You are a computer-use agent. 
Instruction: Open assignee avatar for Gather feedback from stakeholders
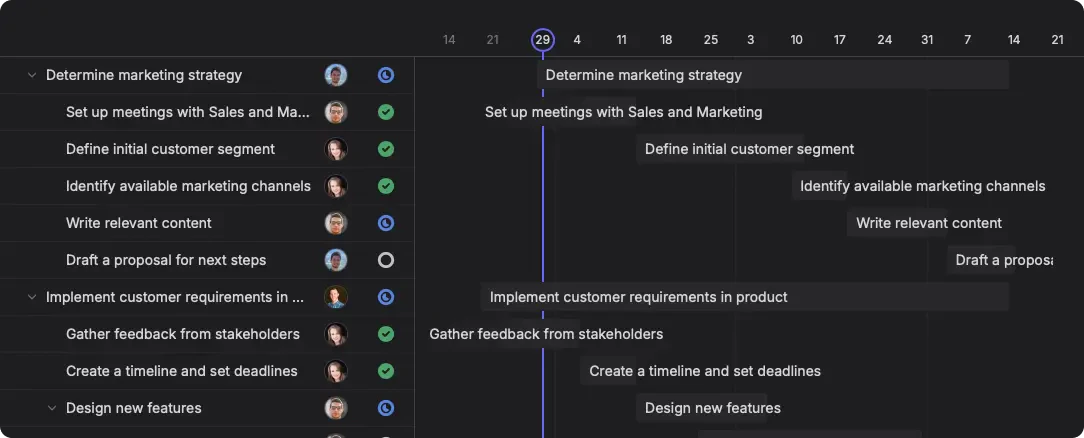click(x=336, y=334)
